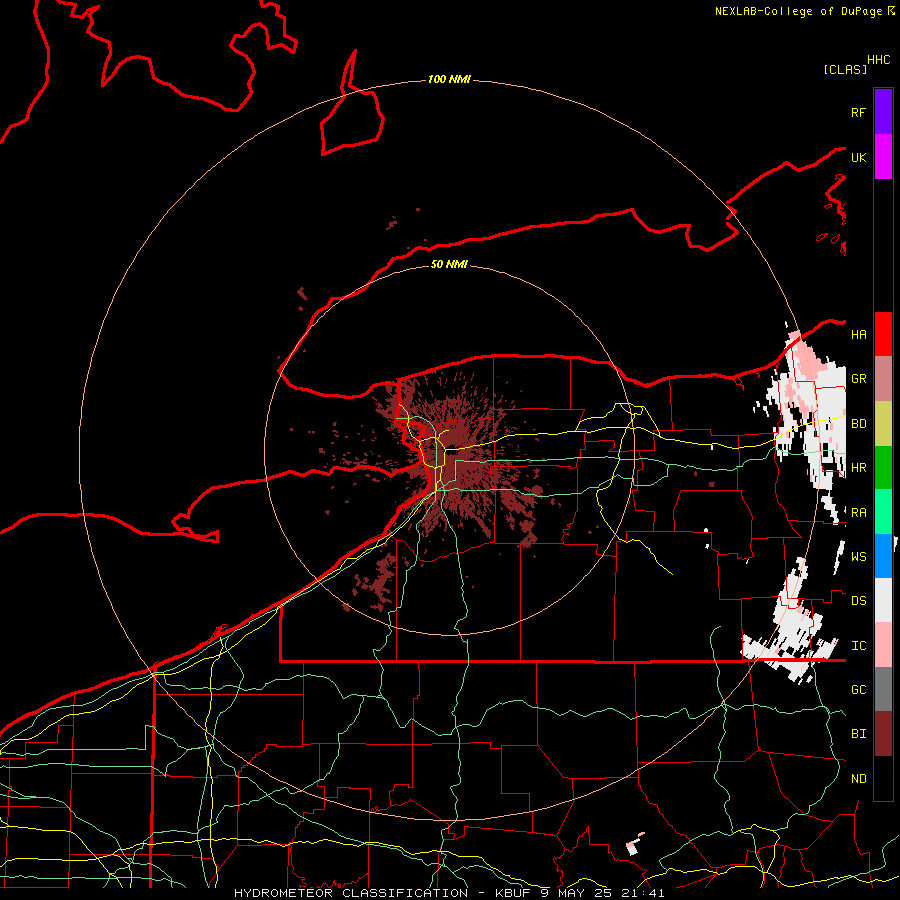Click the GC gray legend swatch
Screen dimensions: 900x900
coord(883,689)
